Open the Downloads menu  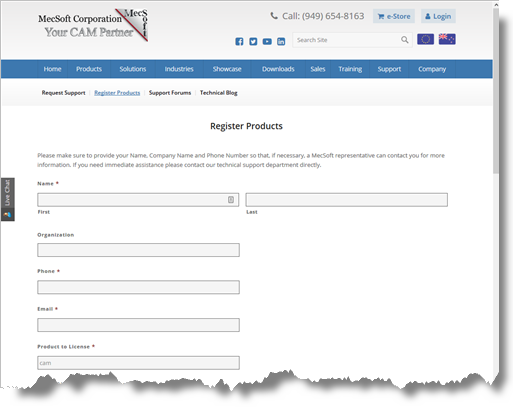(x=278, y=69)
